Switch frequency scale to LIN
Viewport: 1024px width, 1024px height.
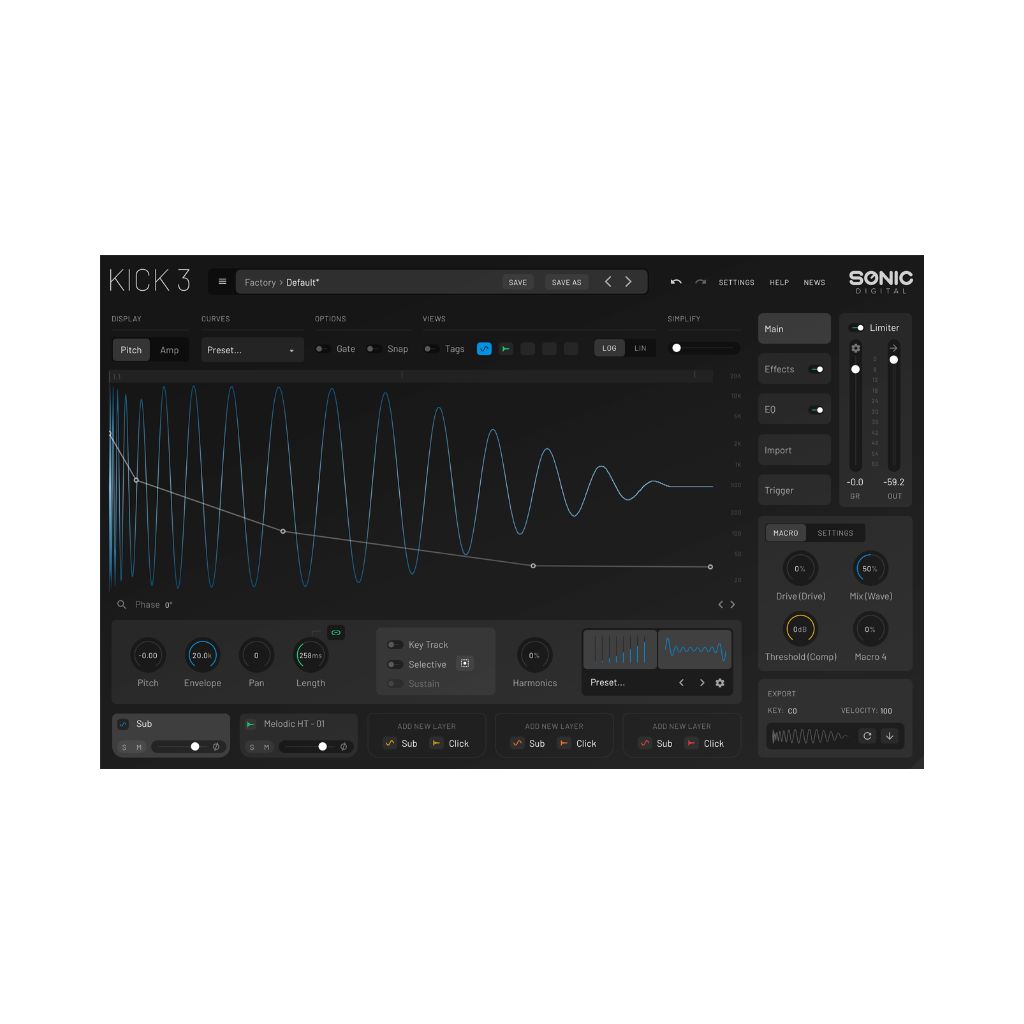click(640, 348)
